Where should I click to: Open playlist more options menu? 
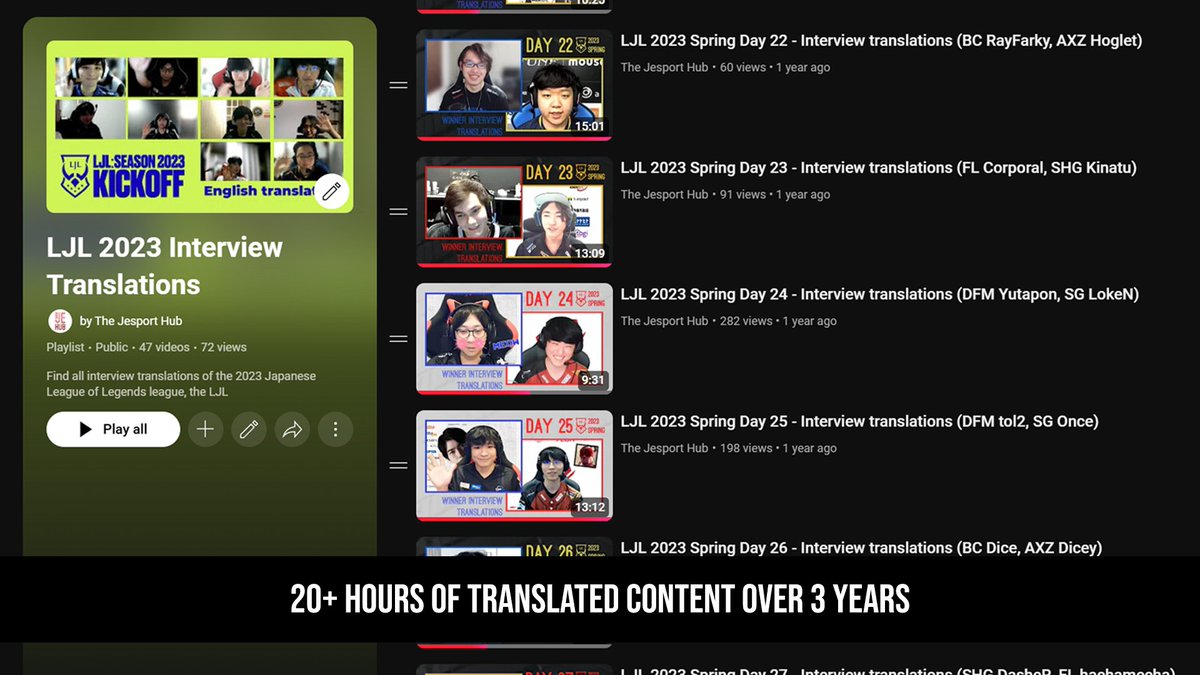tap(336, 429)
